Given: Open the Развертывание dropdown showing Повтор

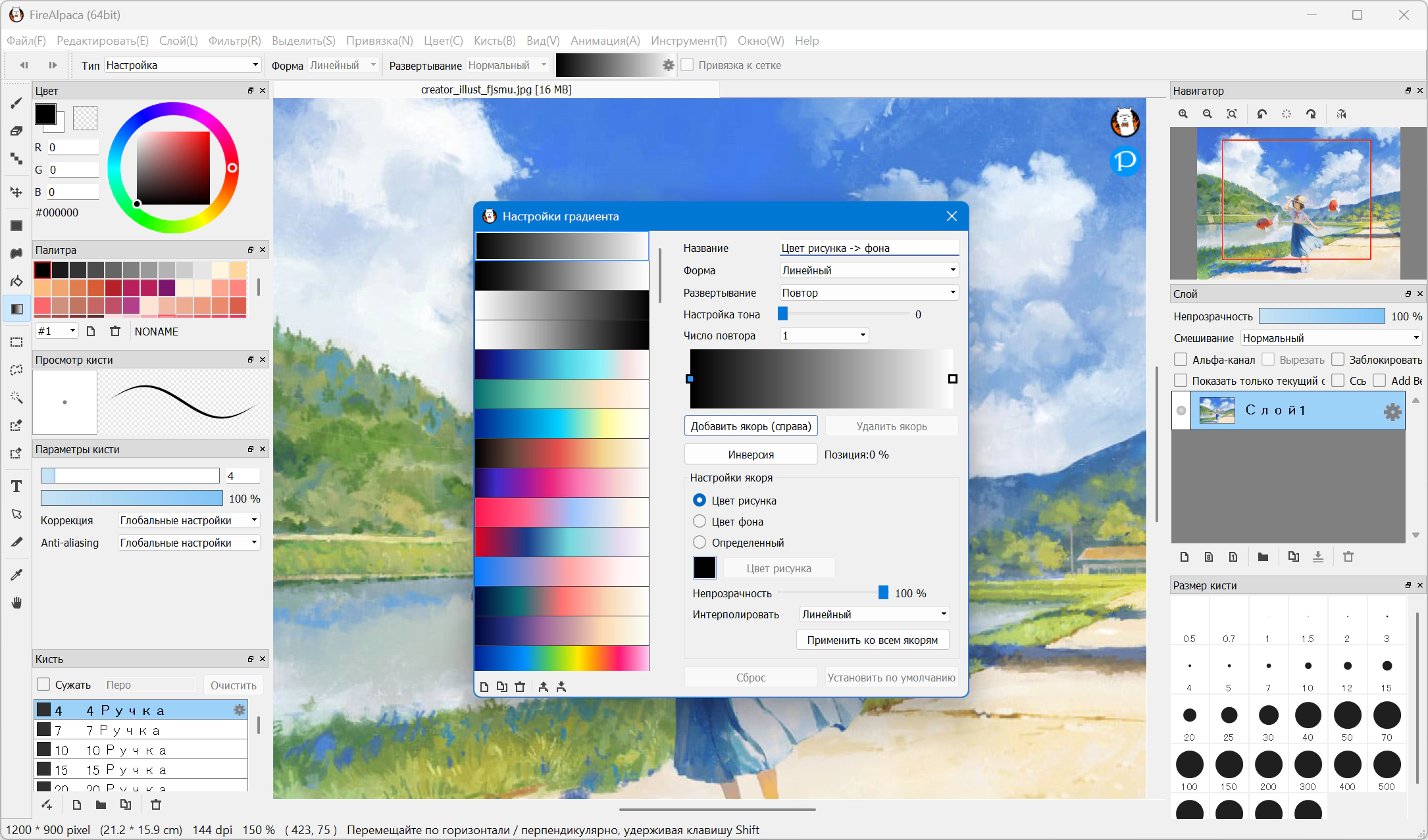Looking at the screenshot, I should [869, 293].
